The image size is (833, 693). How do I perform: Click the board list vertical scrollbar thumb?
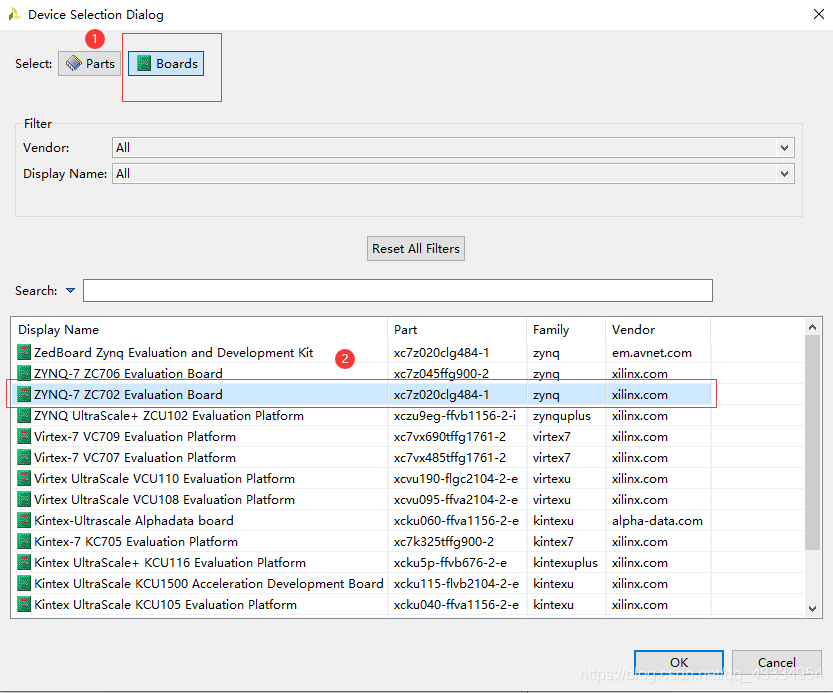click(x=812, y=443)
